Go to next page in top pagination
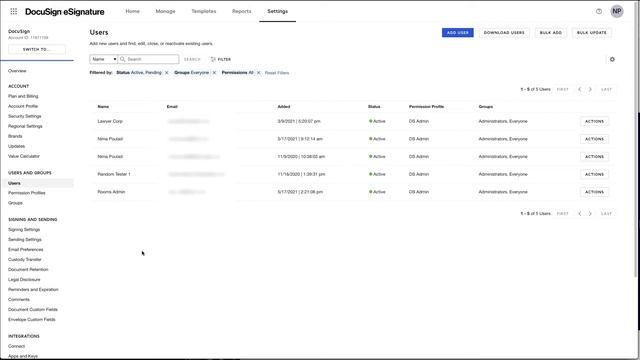Screen dimensions: 640x360 click(x=590, y=89)
